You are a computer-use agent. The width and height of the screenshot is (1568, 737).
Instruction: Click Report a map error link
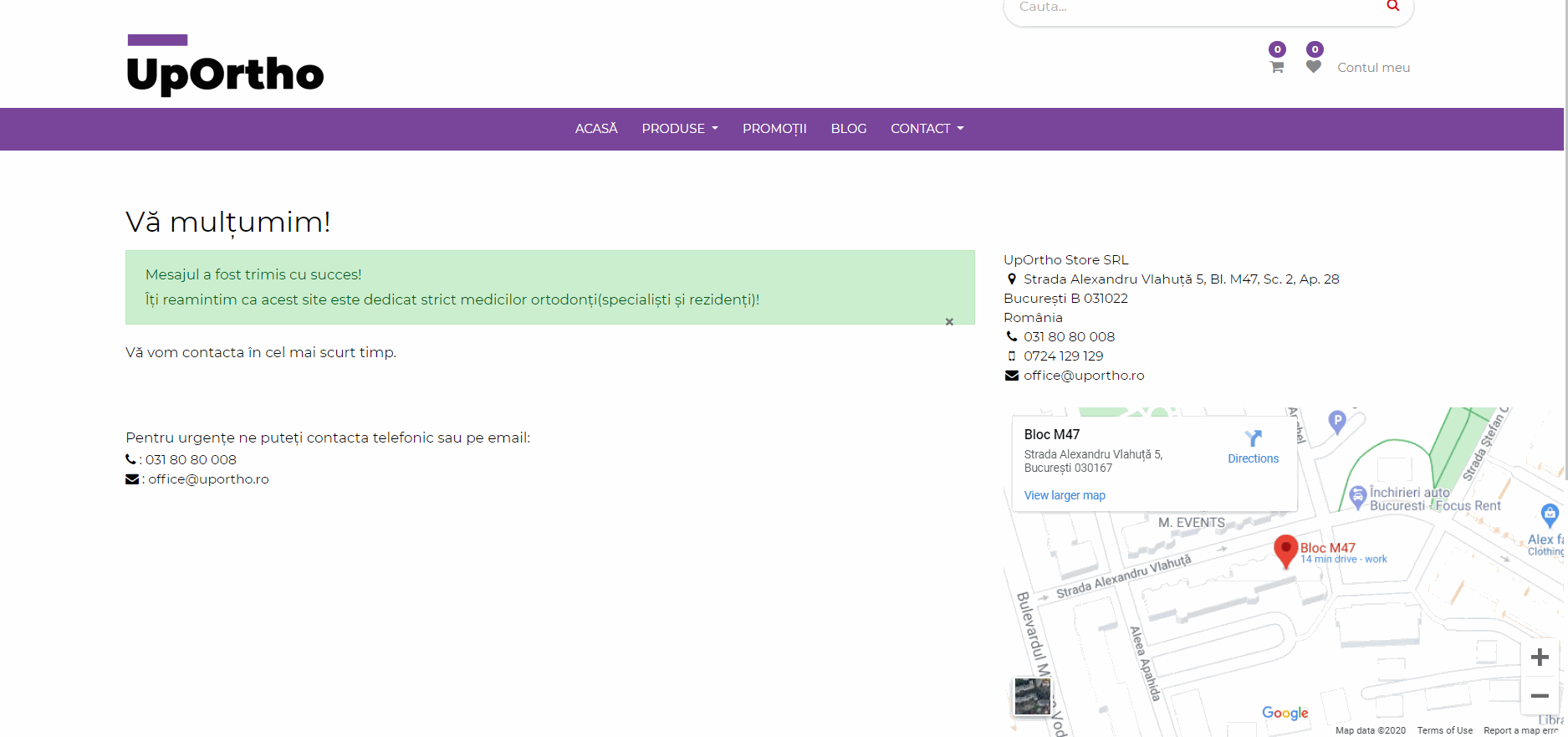pos(1520,730)
